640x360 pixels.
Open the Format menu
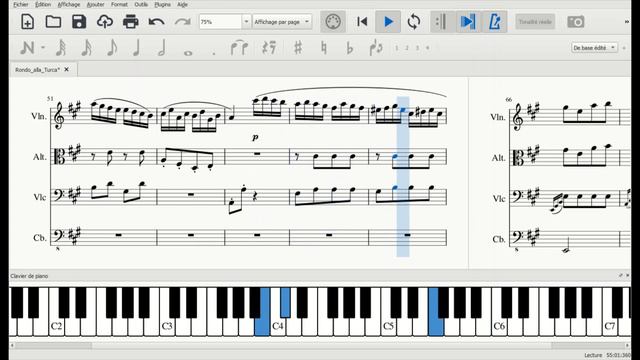coord(119,4)
